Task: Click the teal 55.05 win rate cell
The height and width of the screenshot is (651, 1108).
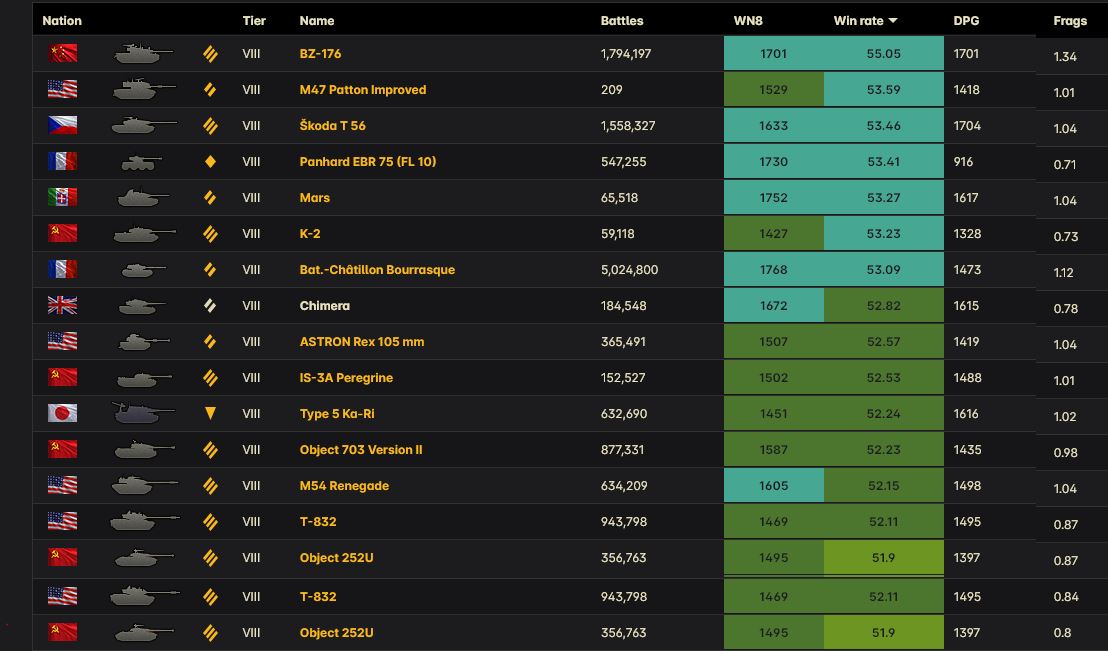Action: tap(883, 54)
